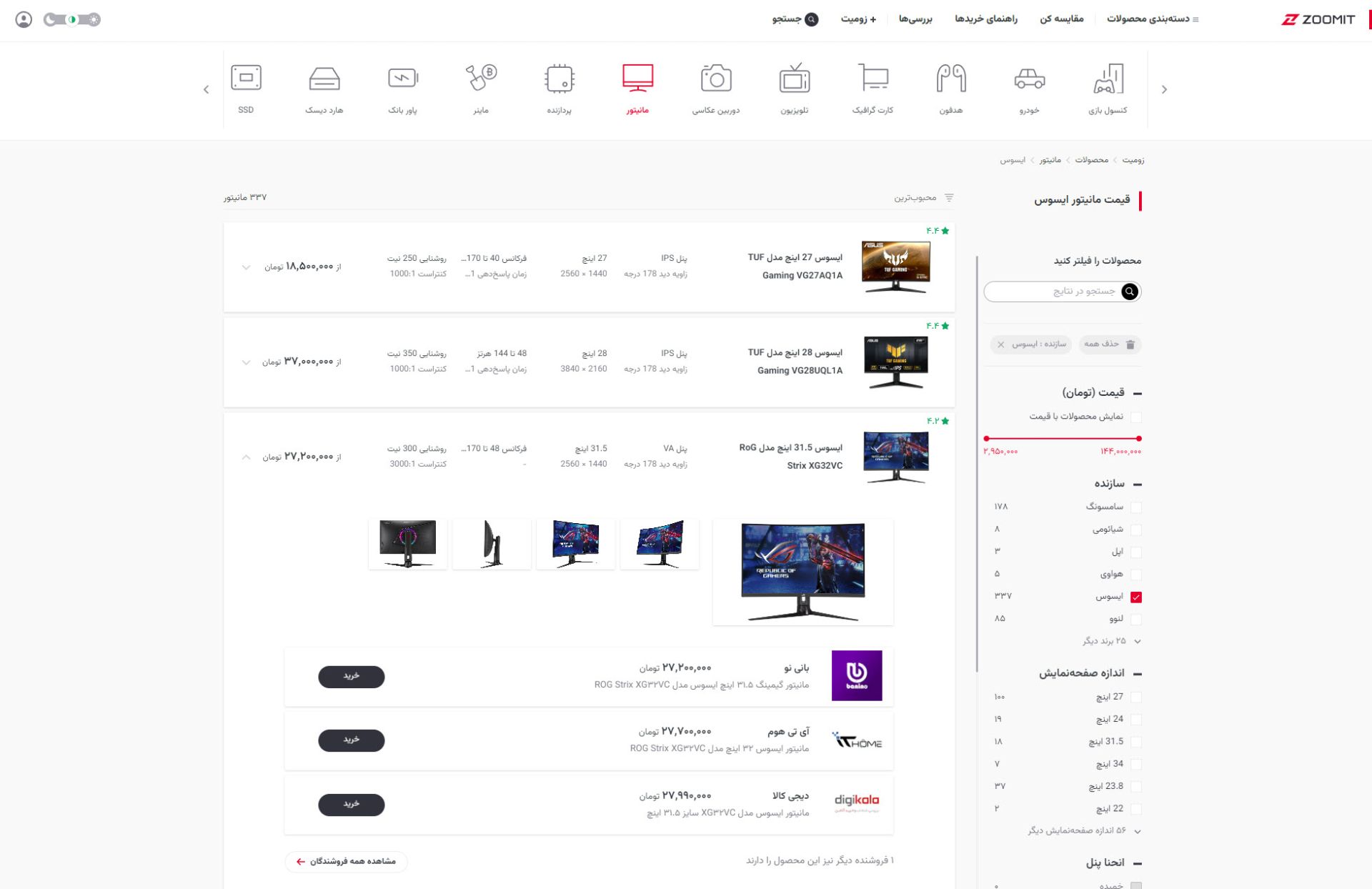The image size is (1372, 889).
Task: Select the کنسول بازی category icon
Action: [x=1108, y=77]
